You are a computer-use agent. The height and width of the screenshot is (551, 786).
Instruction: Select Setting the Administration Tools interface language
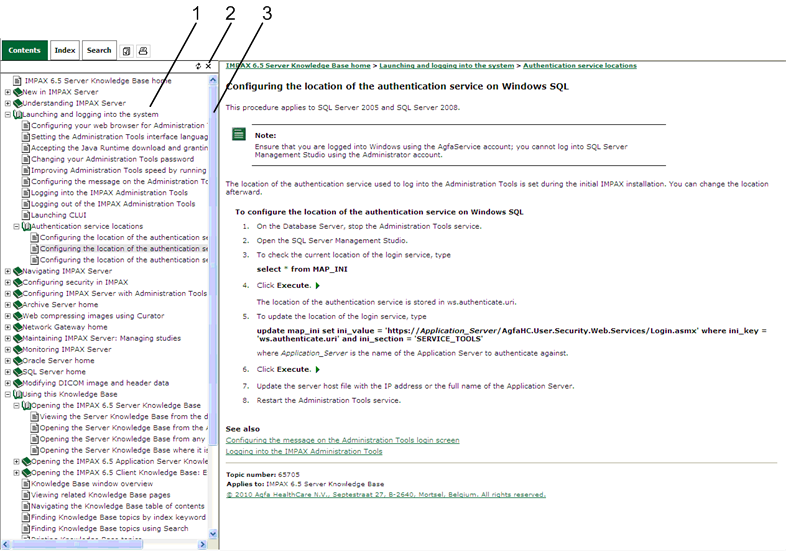coord(119,137)
